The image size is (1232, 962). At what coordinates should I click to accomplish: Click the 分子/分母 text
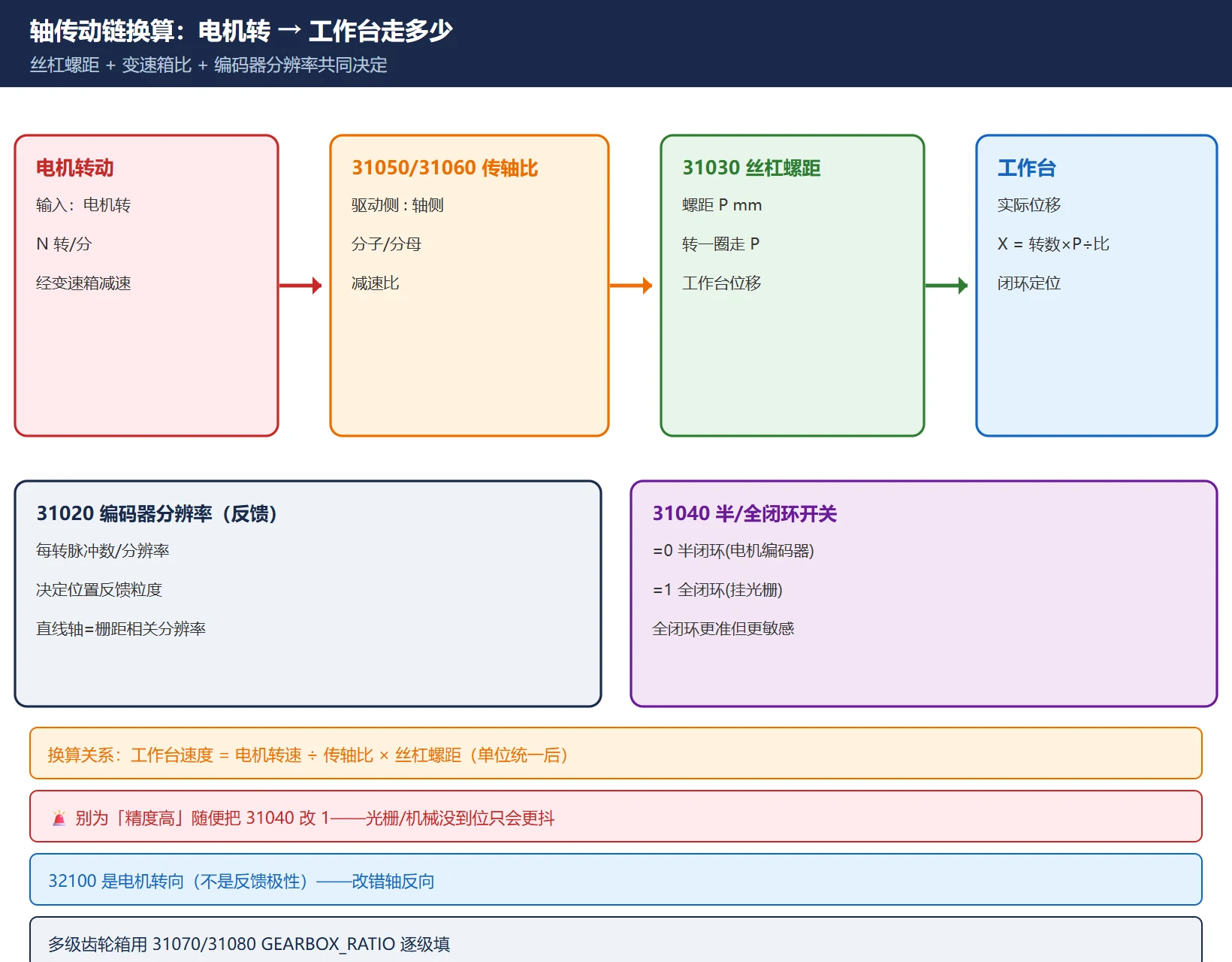coord(386,244)
